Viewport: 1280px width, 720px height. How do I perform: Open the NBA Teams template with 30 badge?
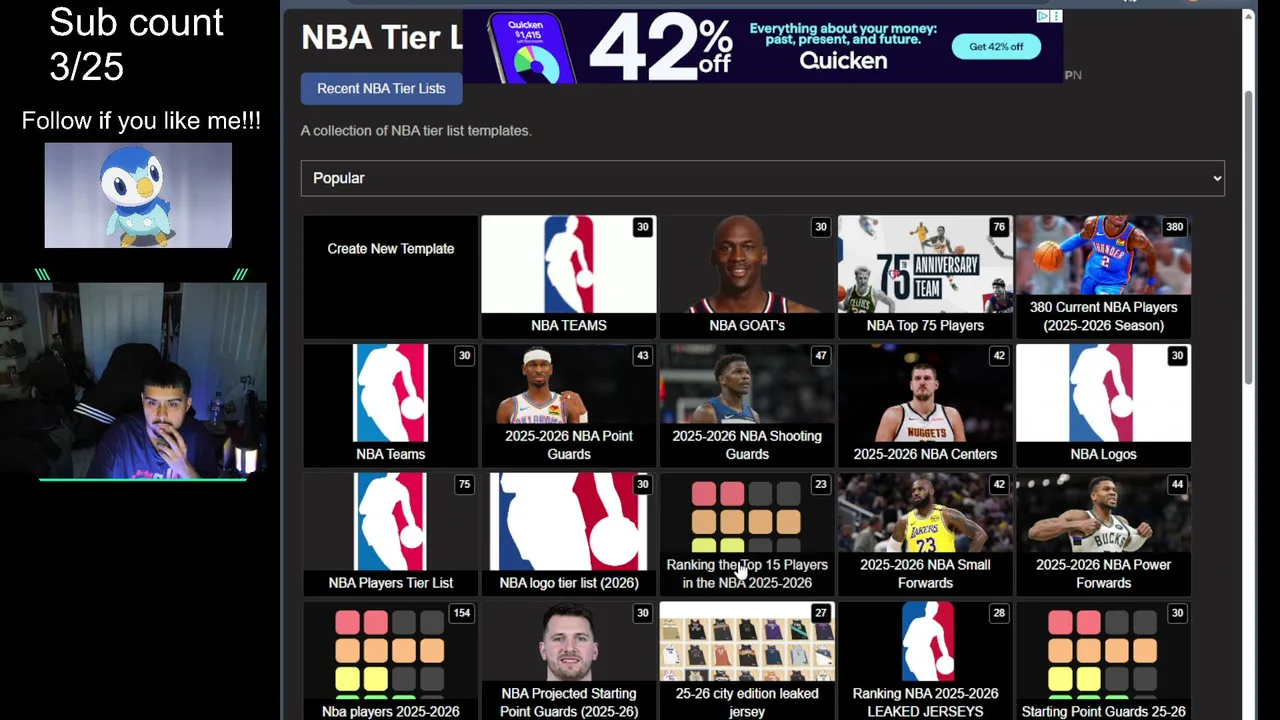pos(391,406)
